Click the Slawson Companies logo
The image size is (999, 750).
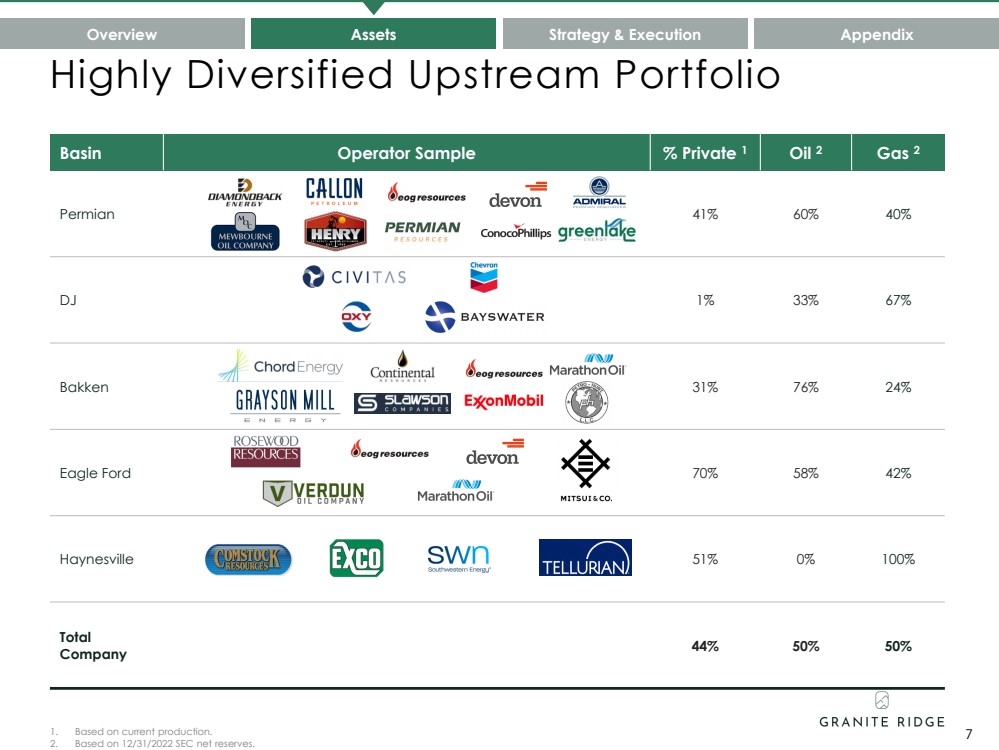coord(403,403)
